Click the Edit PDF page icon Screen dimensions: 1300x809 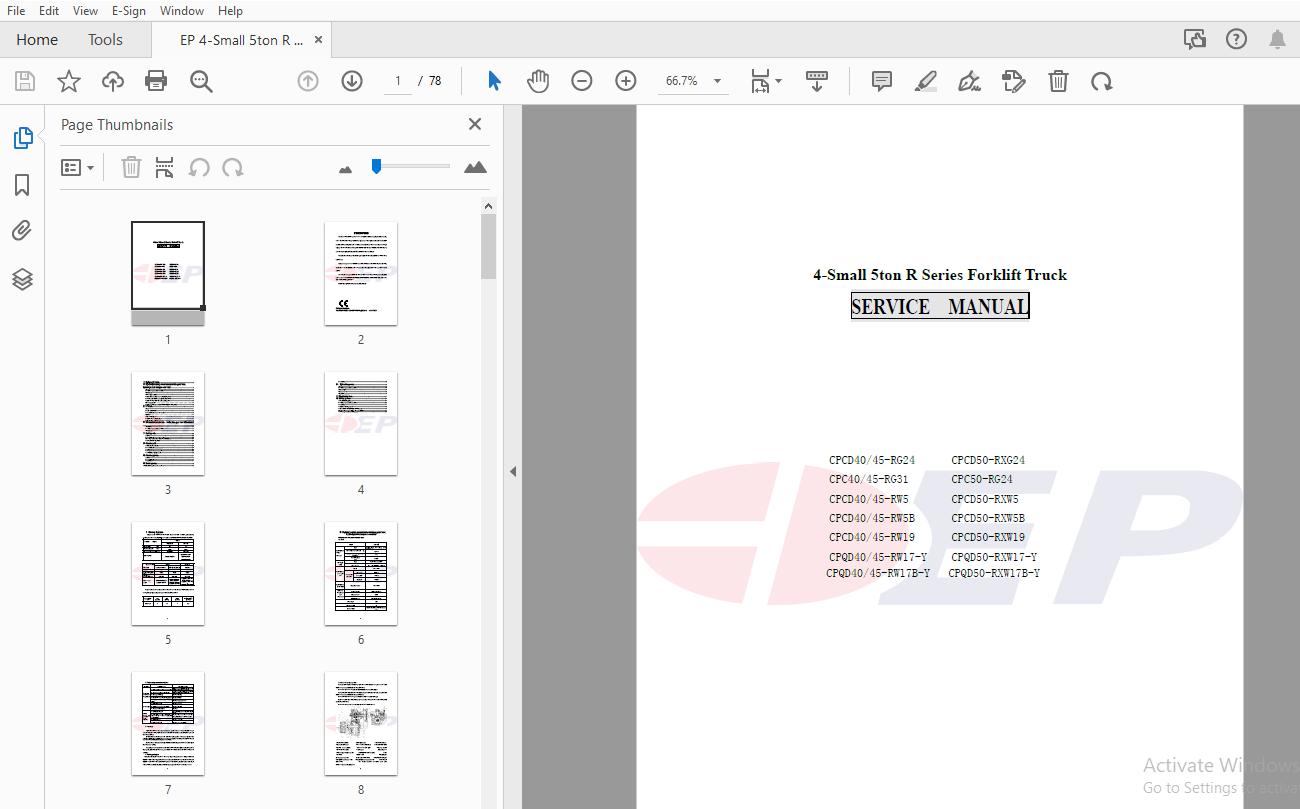(1014, 81)
